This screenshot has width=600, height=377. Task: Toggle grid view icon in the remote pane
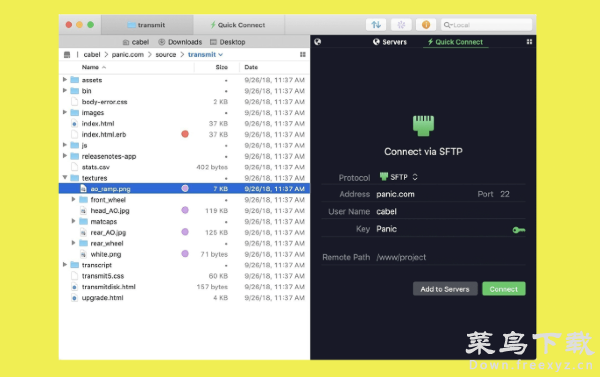[x=529, y=42]
